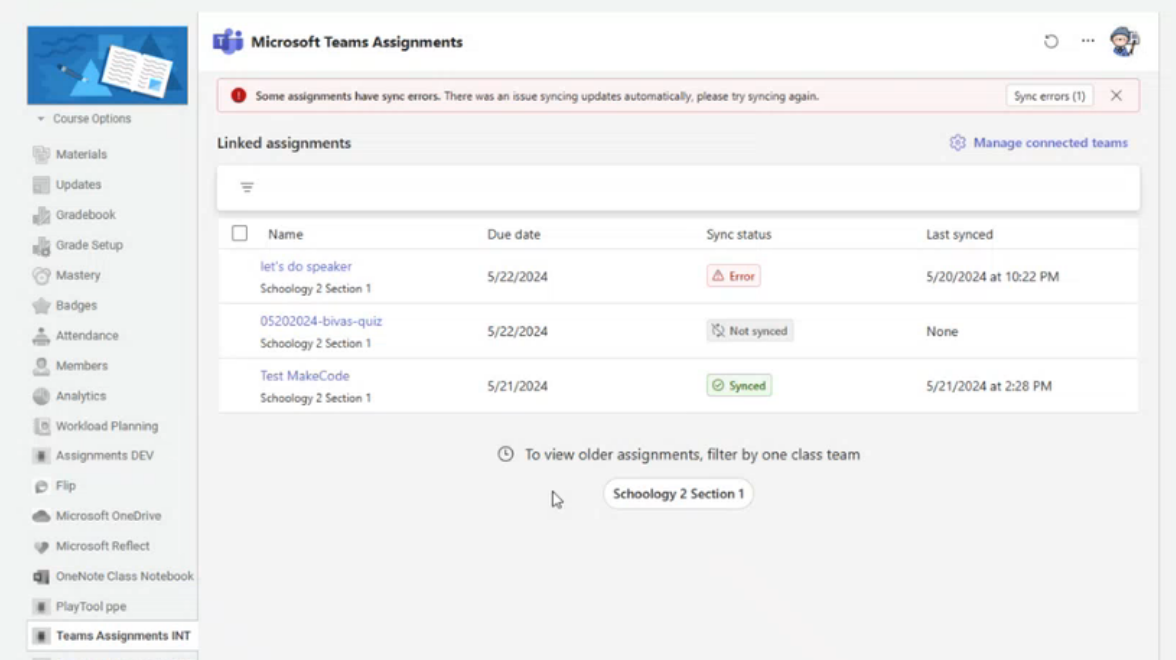Viewport: 1176px width, 660px height.
Task: Click the course banner thumbnail image
Action: tap(107, 65)
